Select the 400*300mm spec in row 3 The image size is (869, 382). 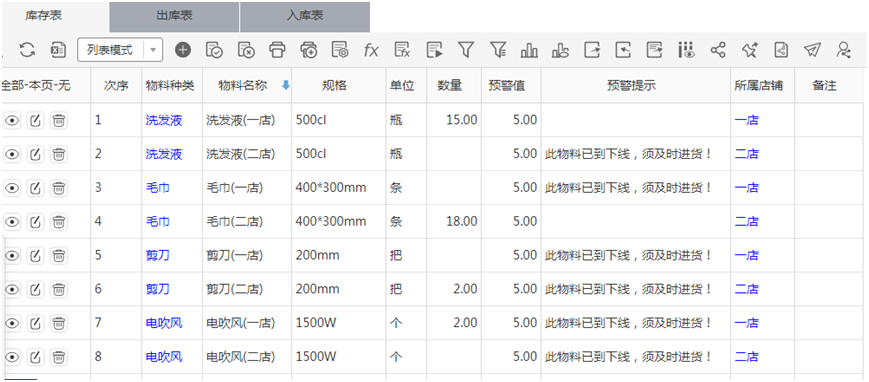coord(331,188)
